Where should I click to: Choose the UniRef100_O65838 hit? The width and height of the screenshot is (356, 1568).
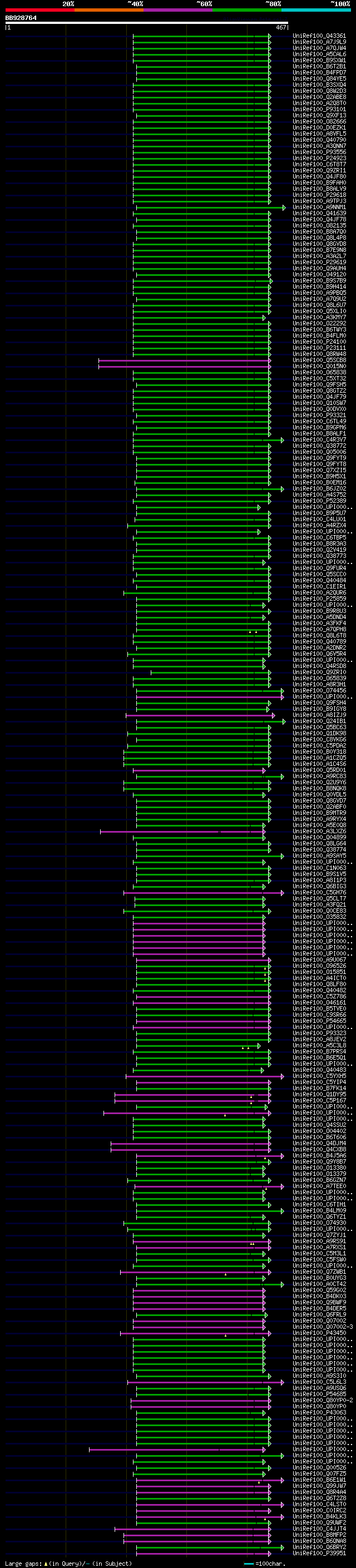click(319, 373)
